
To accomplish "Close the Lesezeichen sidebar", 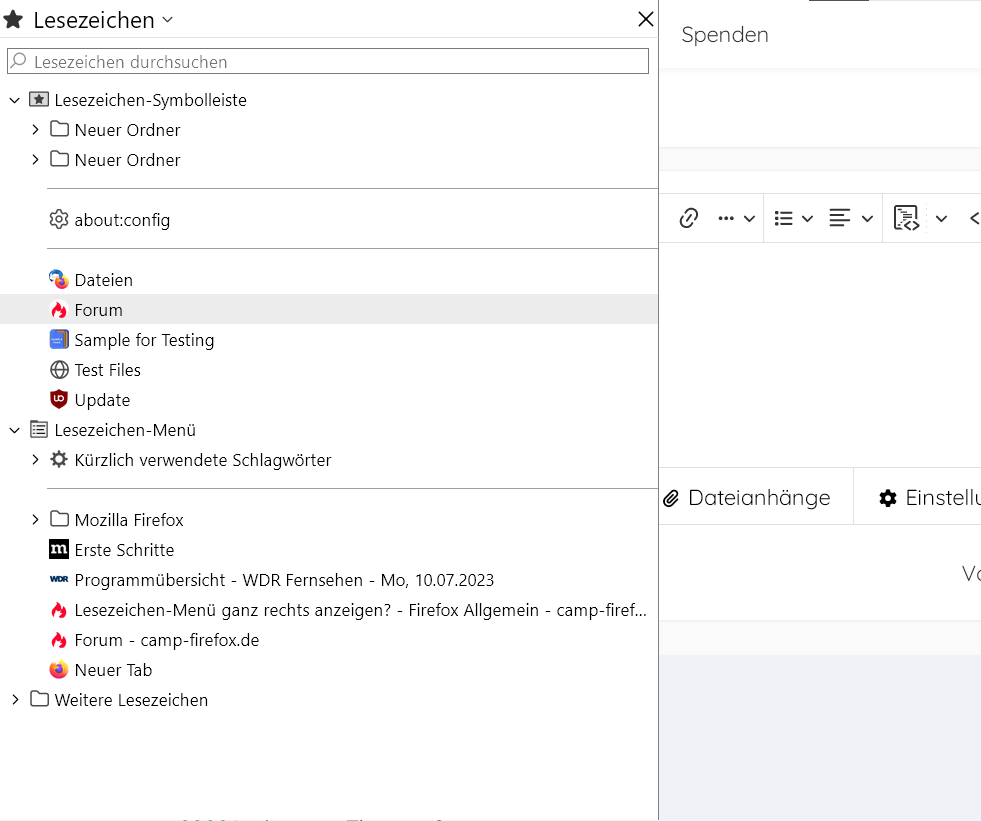I will (x=646, y=19).
